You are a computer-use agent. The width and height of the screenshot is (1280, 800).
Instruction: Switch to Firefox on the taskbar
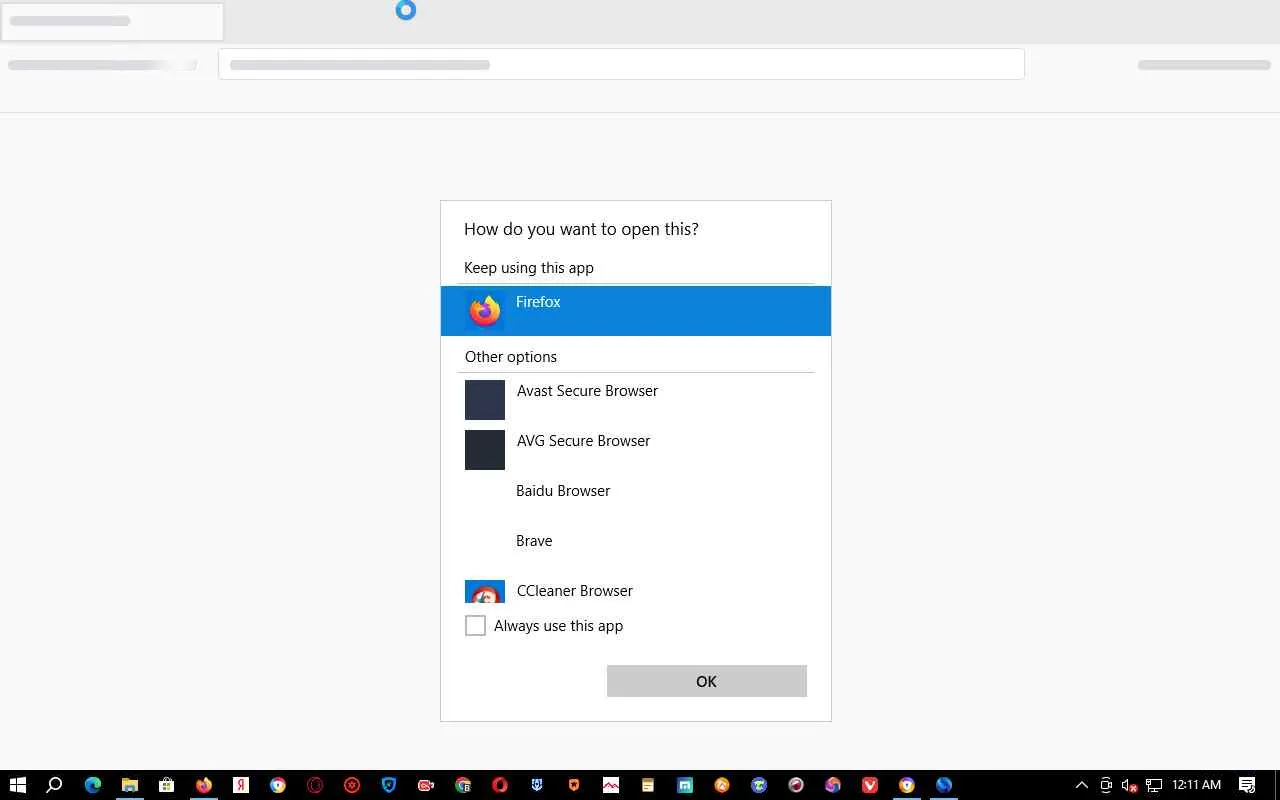203,785
